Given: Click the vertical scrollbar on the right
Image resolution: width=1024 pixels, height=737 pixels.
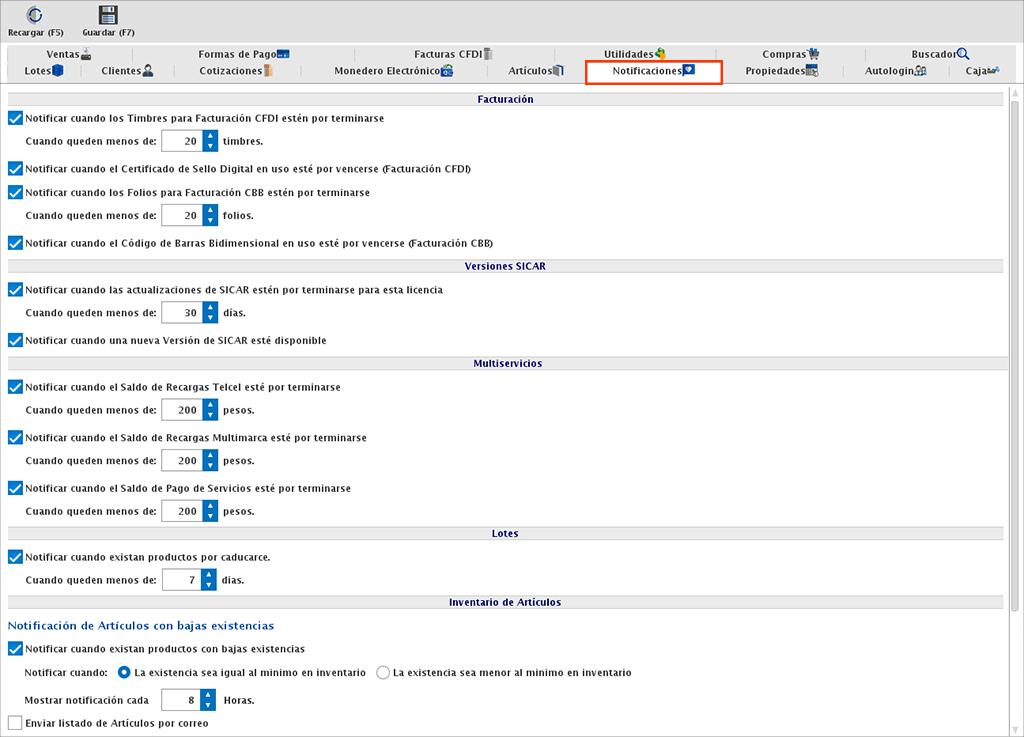Looking at the screenshot, I should pos(1014,400).
